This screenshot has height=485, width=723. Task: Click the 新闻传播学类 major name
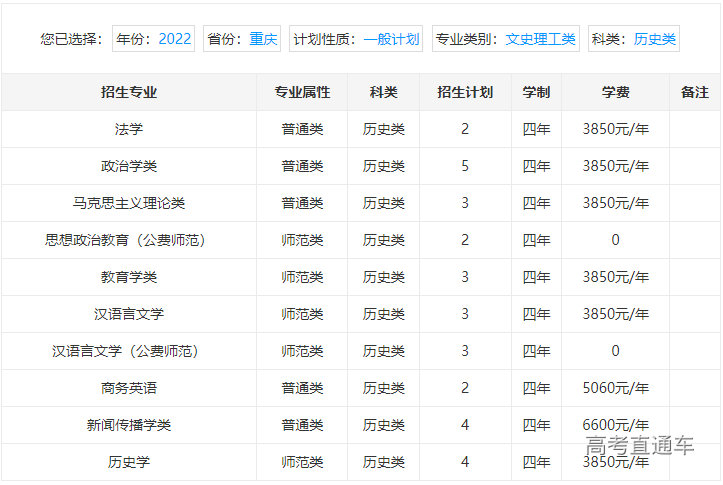point(129,425)
